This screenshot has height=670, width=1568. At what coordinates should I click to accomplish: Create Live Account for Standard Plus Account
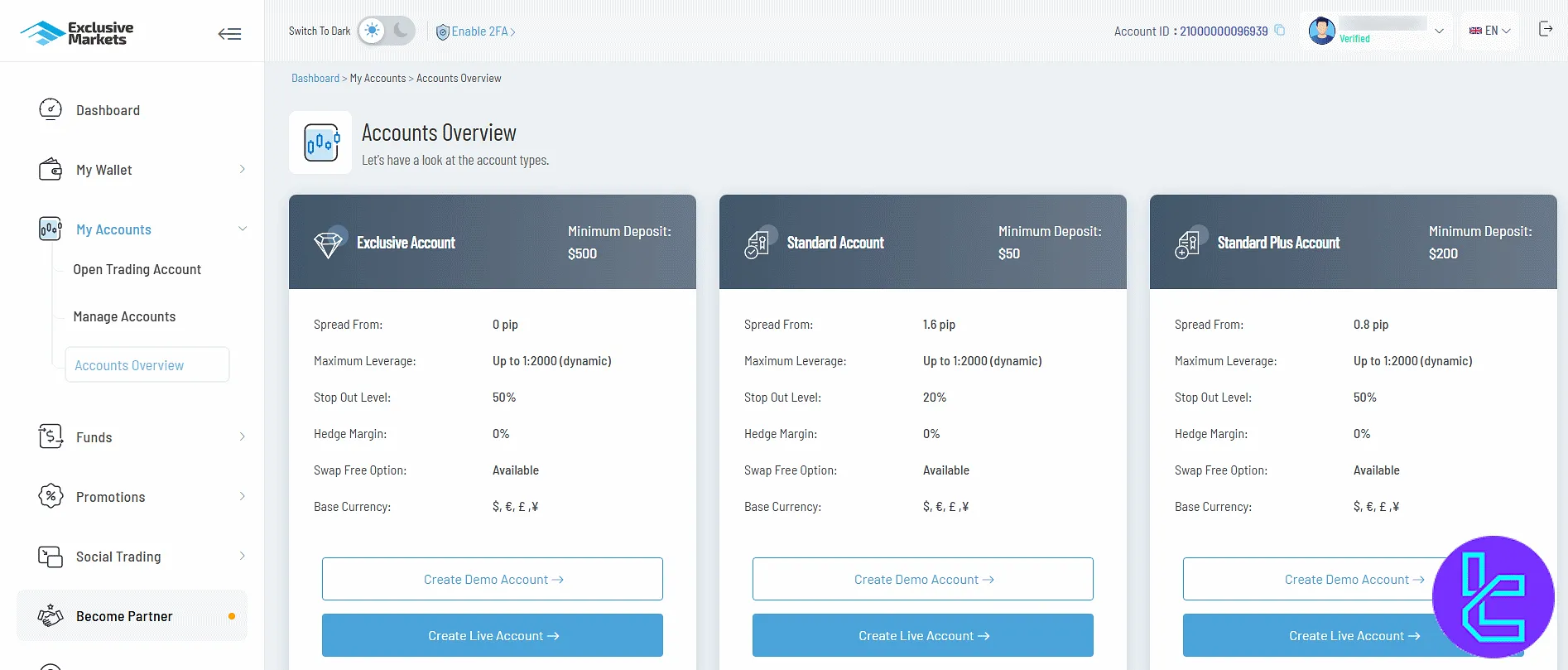(1354, 635)
